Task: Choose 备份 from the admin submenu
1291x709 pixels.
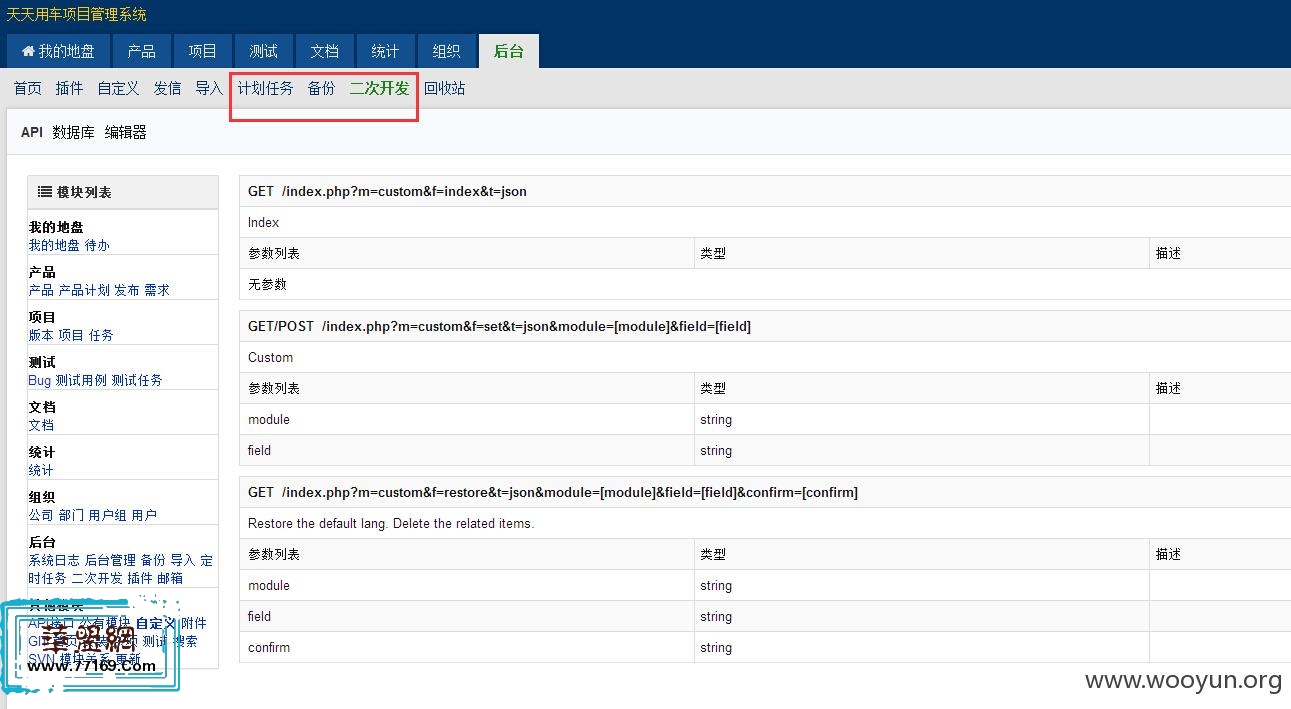Action: pyautogui.click(x=321, y=89)
